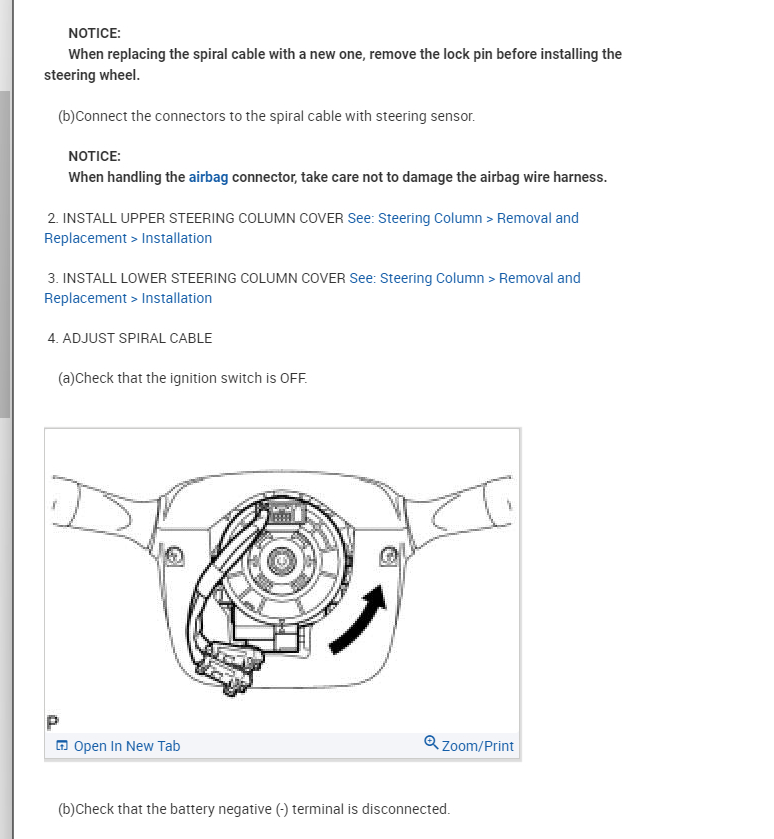Click the Zoom/Print magnifier icon

point(431,743)
